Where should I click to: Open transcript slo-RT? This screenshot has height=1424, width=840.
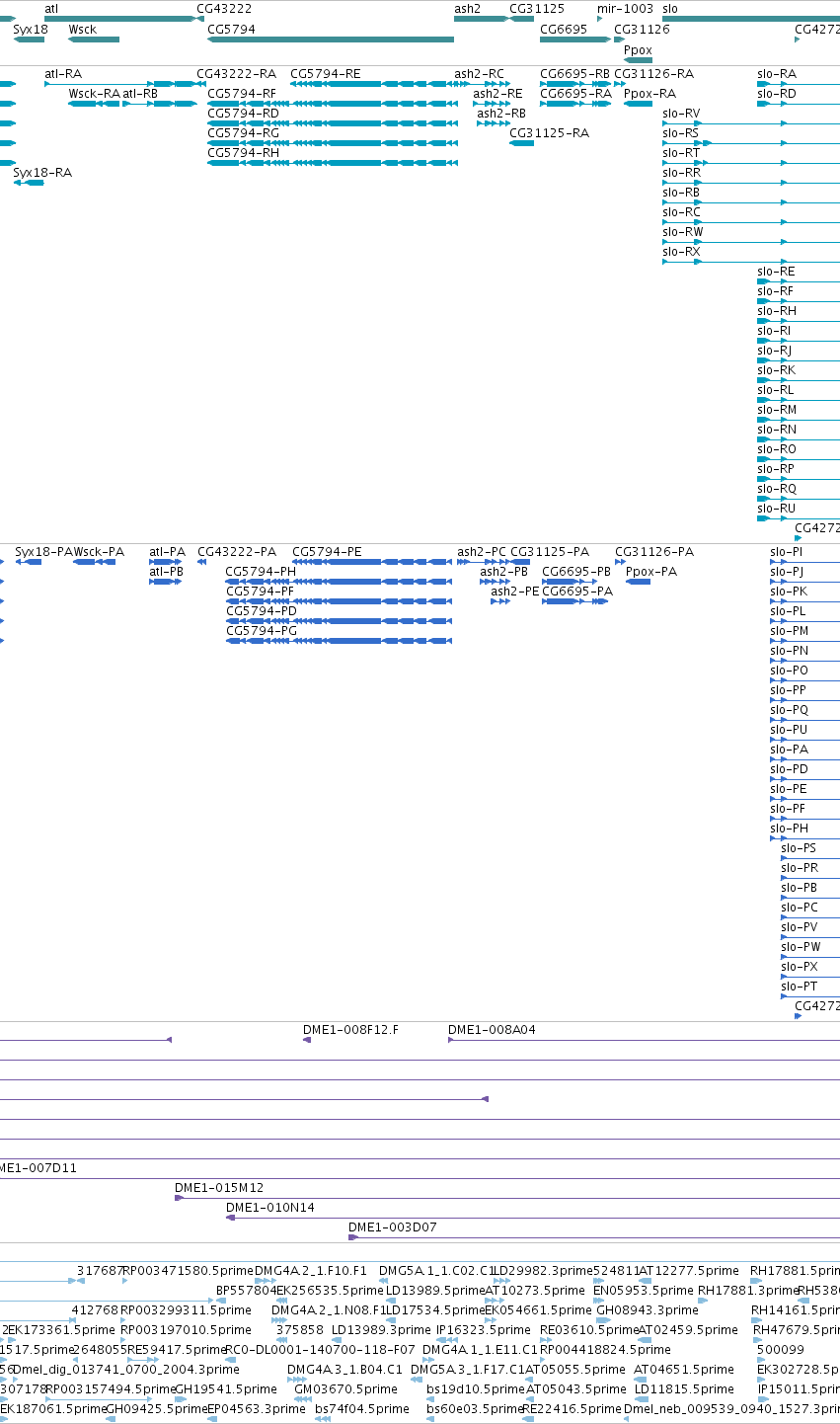click(x=681, y=153)
